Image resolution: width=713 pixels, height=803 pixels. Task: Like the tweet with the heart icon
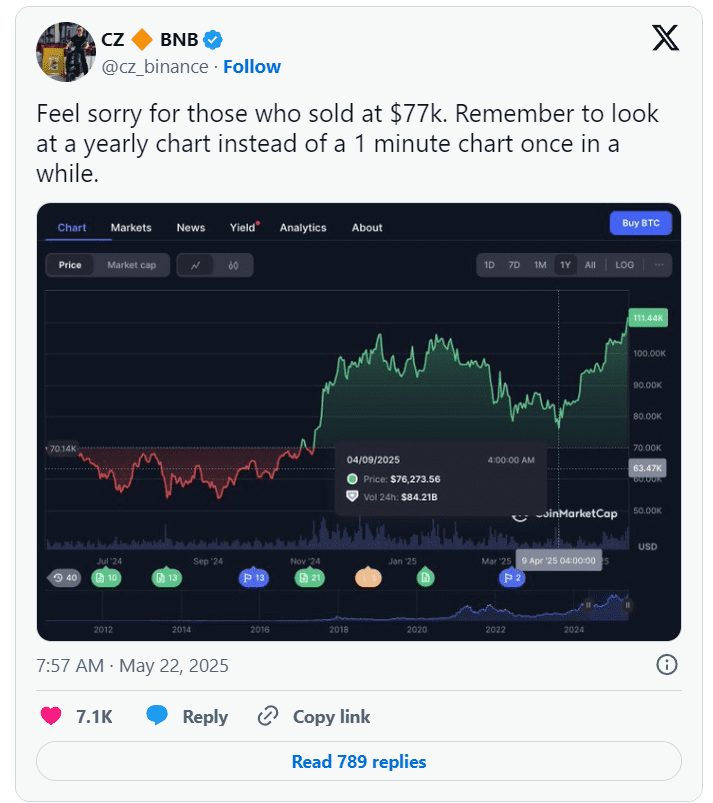pos(51,715)
